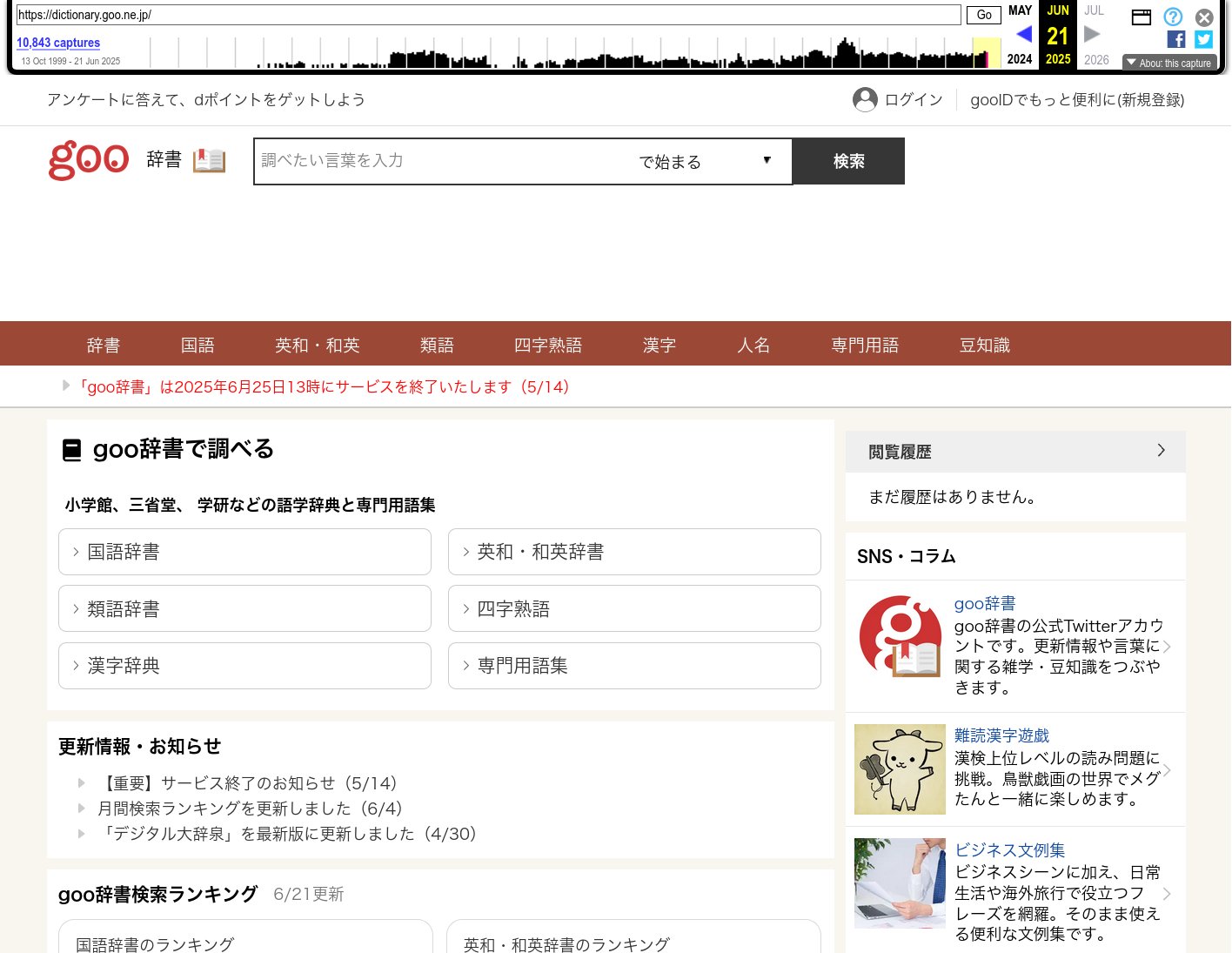Screen dimensions: 1232x953
Task: Open the 専門用語 navigation tab
Action: [x=865, y=345]
